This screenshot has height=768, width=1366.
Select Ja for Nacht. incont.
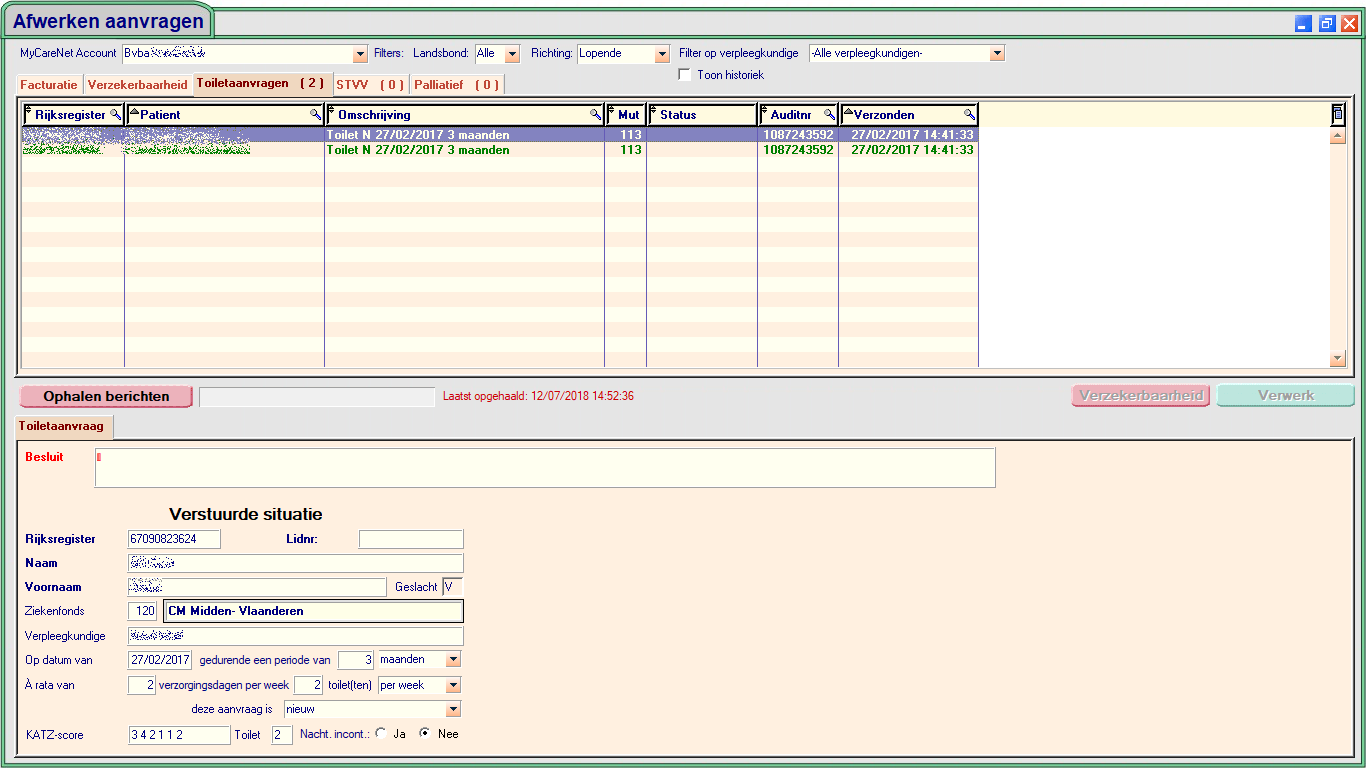point(381,734)
